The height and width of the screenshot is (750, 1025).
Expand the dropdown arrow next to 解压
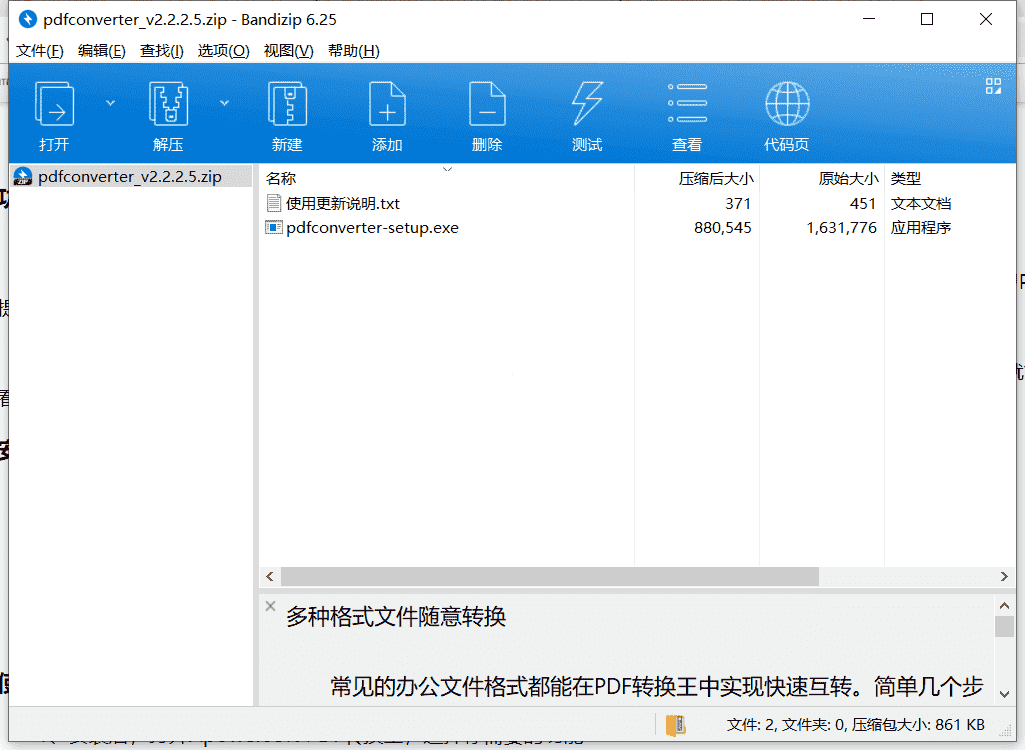pos(224,103)
